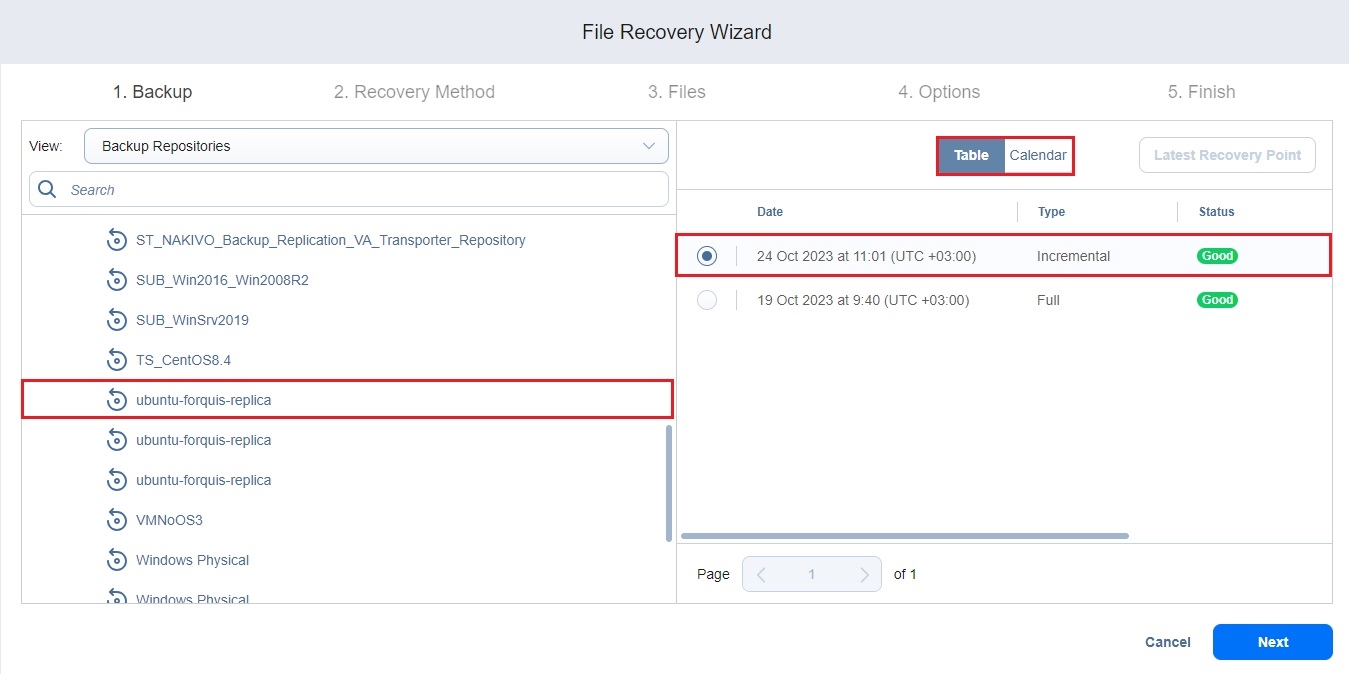Click the backup icon beside ST_NAKIVO_Backup_Replication_VA_Transporter_Repository
1349x674 pixels.
pos(117,240)
